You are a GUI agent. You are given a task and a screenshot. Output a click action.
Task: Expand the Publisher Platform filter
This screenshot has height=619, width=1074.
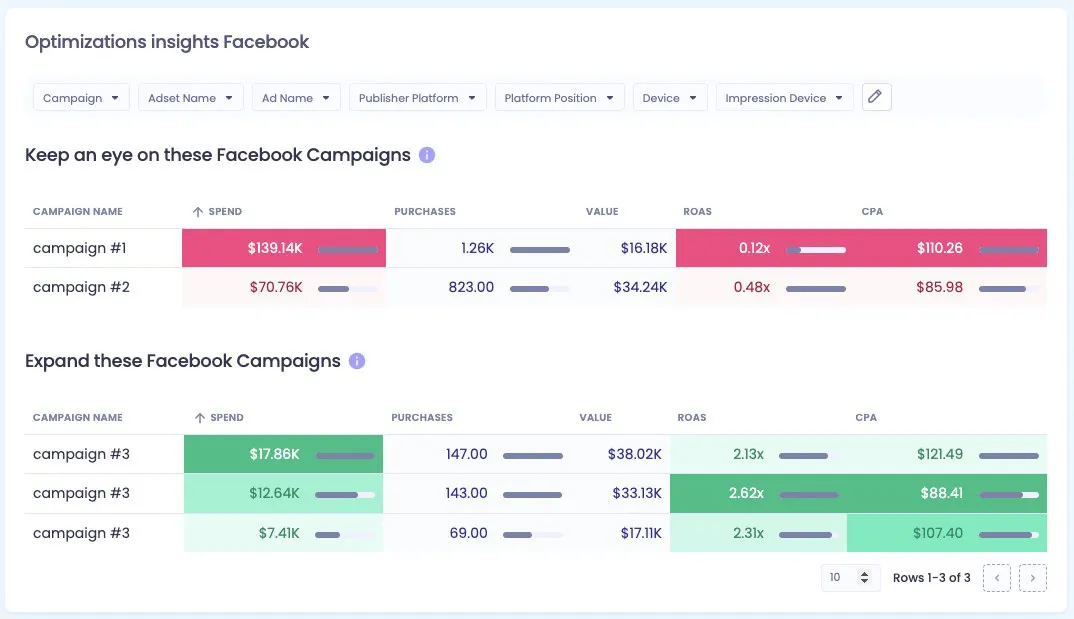click(x=418, y=98)
